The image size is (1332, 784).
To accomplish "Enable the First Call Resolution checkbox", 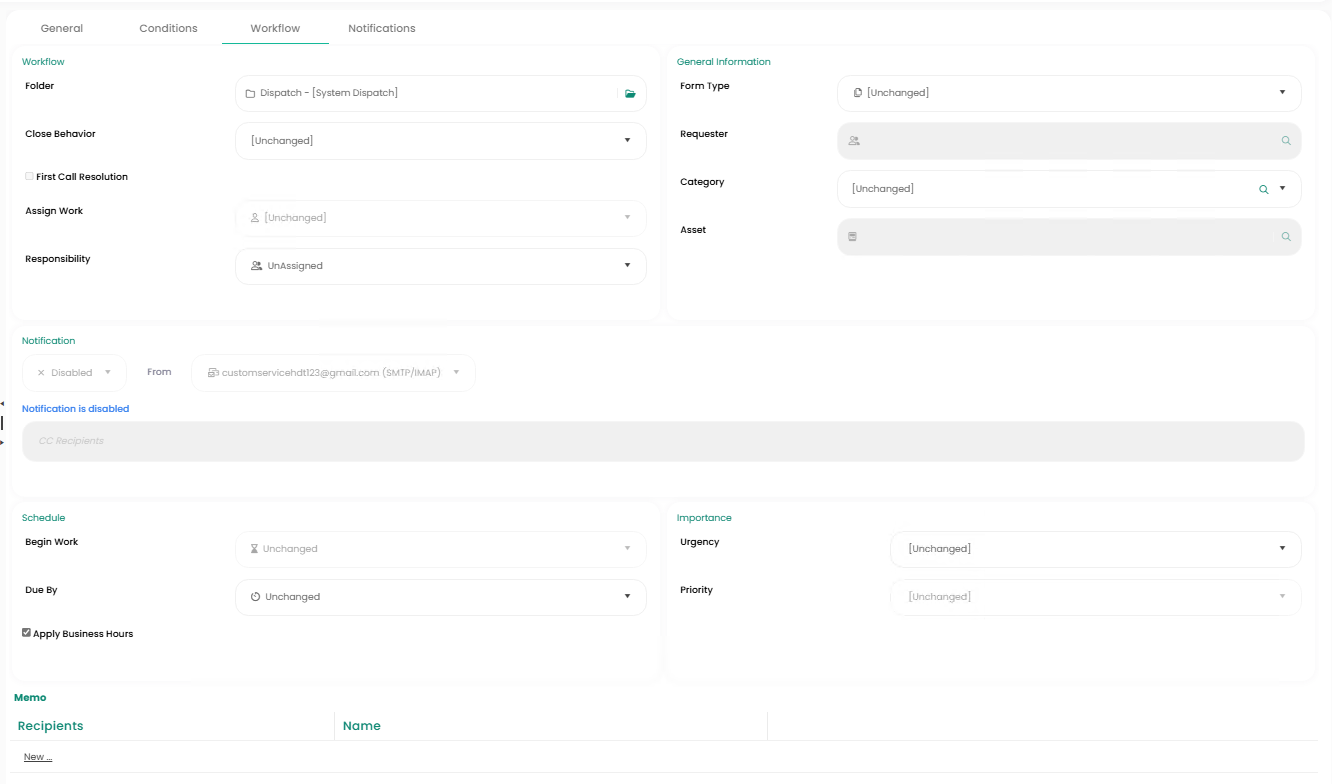I will pos(29,176).
